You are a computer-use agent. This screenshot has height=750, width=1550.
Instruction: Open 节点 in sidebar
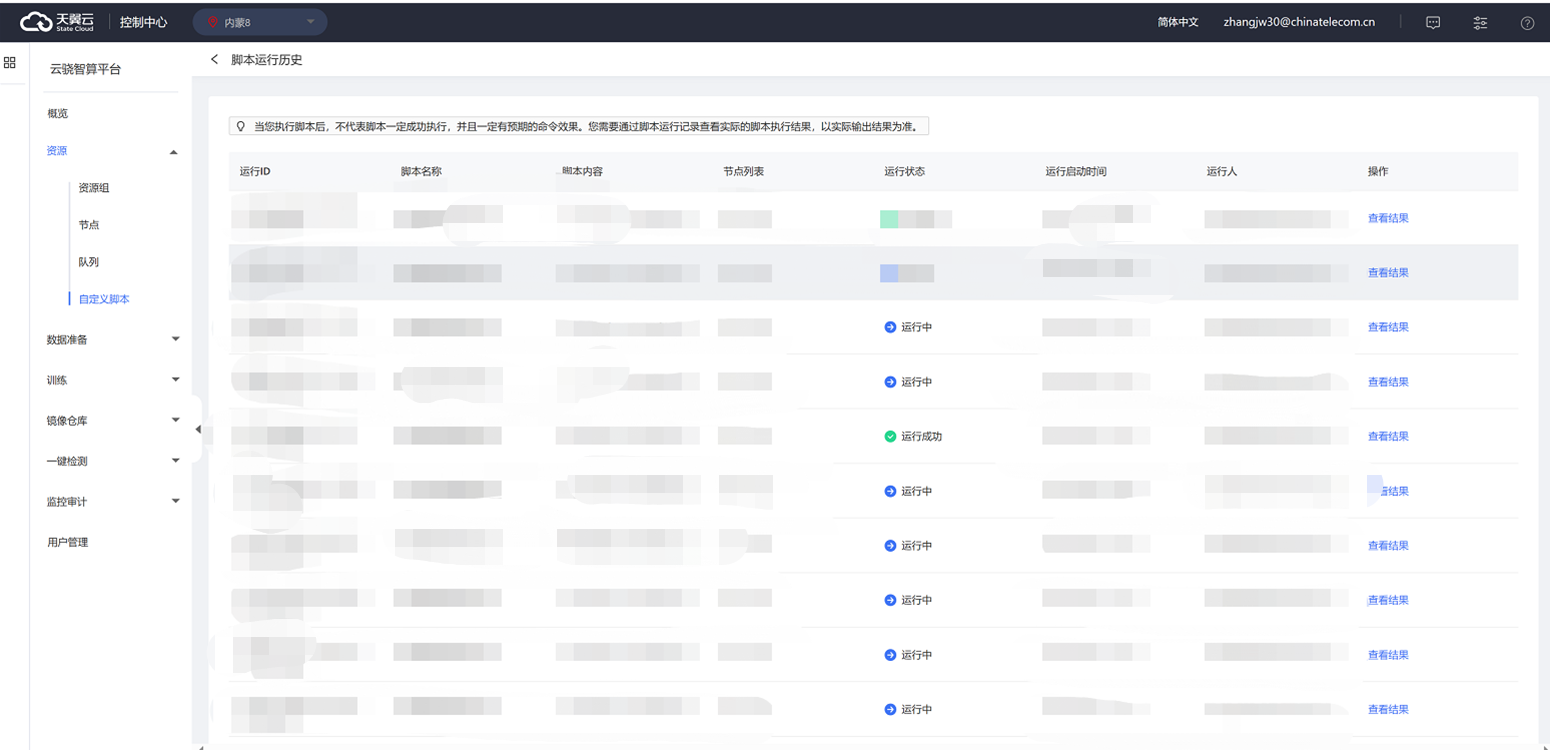pyautogui.click(x=89, y=225)
